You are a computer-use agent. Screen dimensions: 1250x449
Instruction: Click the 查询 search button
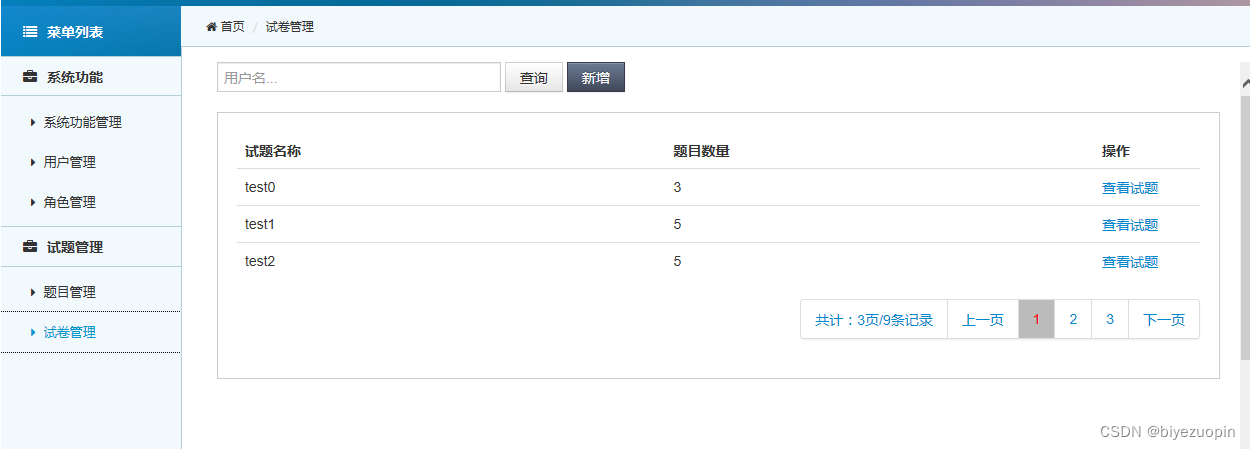(534, 77)
